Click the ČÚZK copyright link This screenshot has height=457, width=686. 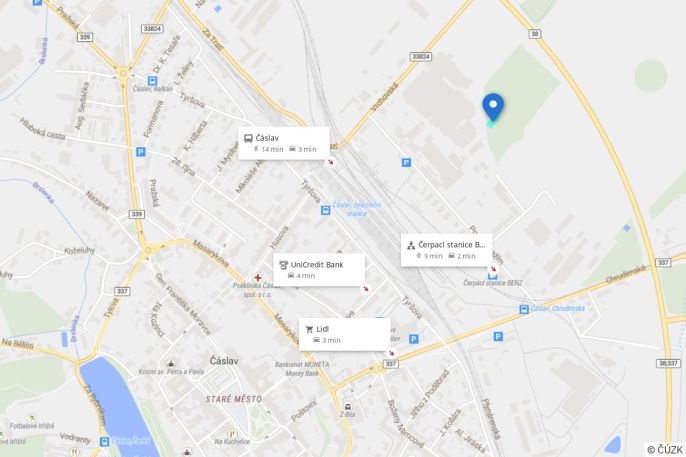pos(665,450)
